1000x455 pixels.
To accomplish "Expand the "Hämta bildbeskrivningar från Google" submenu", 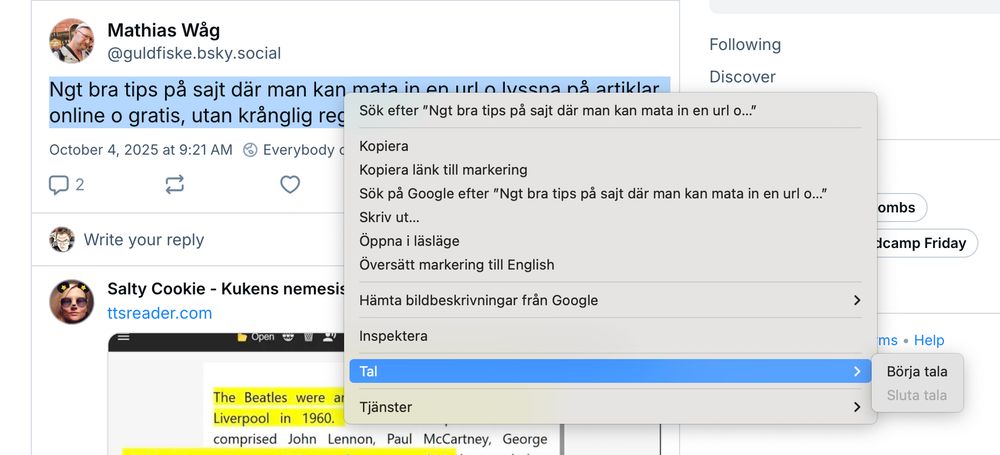I will [x=610, y=300].
